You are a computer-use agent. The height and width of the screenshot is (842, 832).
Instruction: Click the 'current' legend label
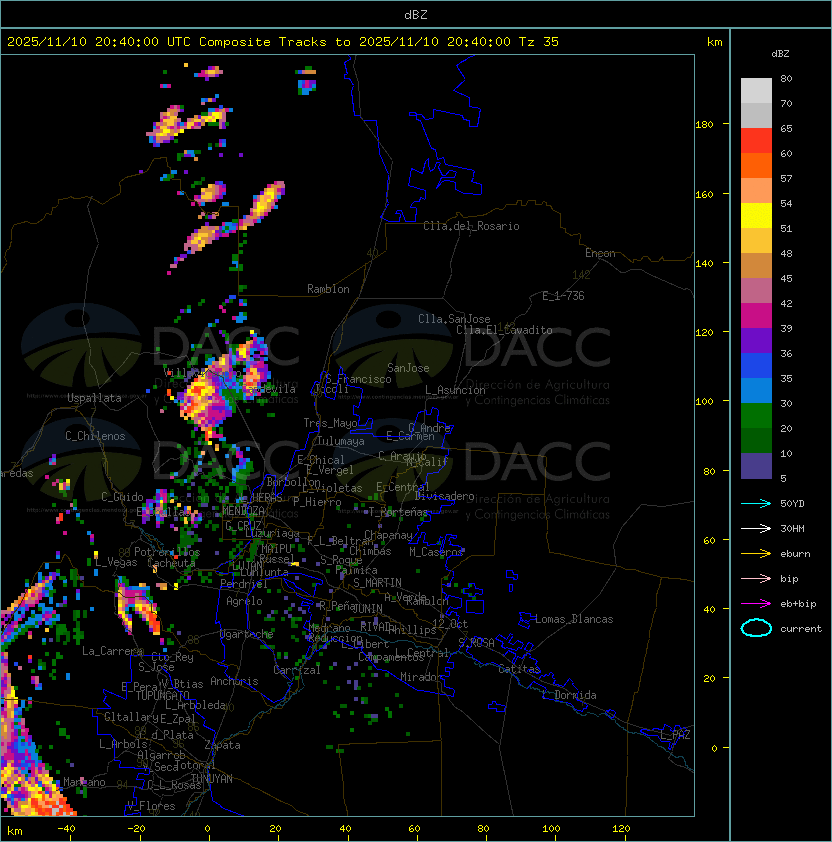click(x=801, y=629)
